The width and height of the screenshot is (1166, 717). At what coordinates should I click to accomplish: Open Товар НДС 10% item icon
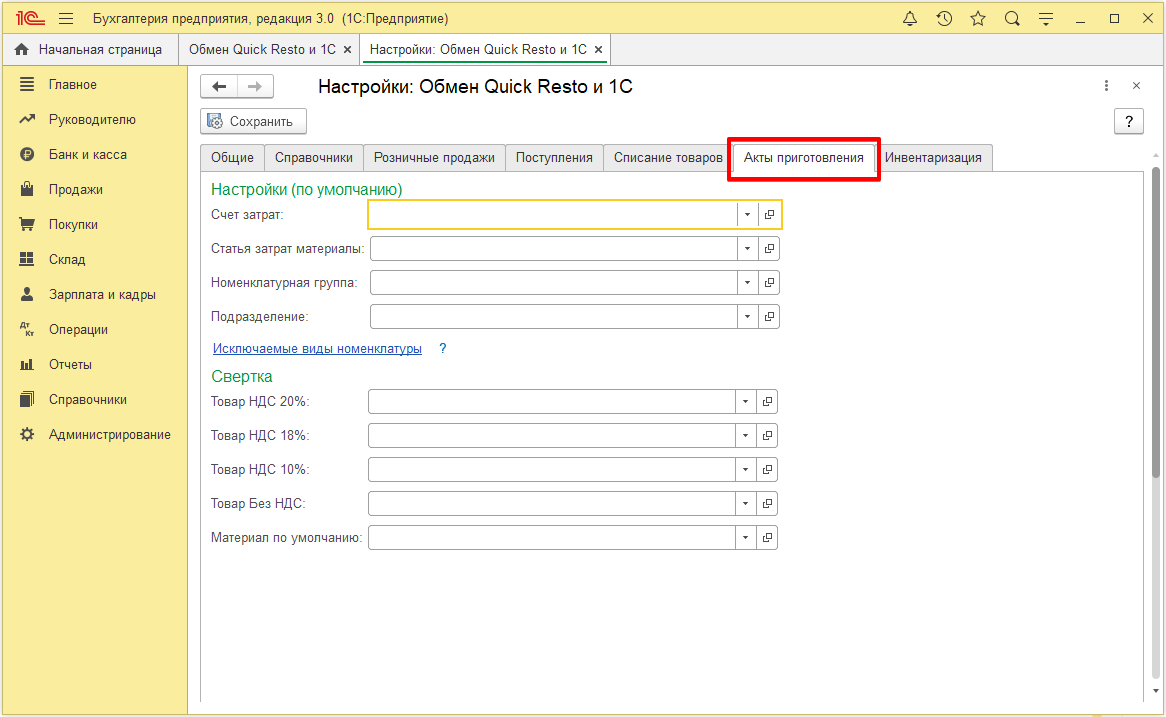point(767,470)
